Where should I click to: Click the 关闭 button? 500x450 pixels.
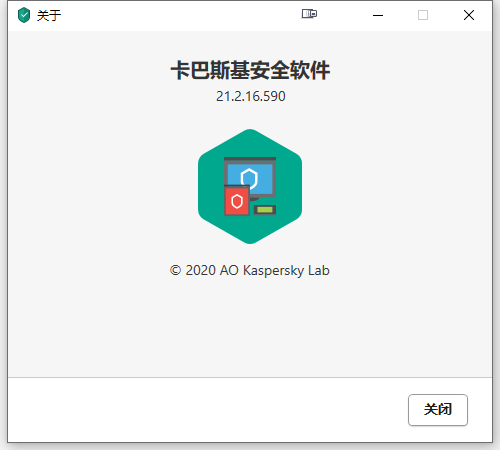pos(438,410)
